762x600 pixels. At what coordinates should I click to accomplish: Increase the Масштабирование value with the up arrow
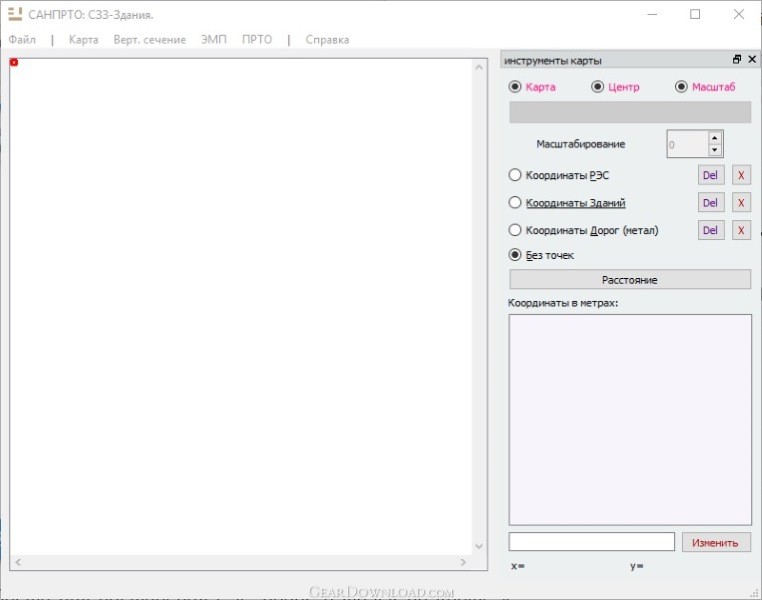click(x=714, y=138)
